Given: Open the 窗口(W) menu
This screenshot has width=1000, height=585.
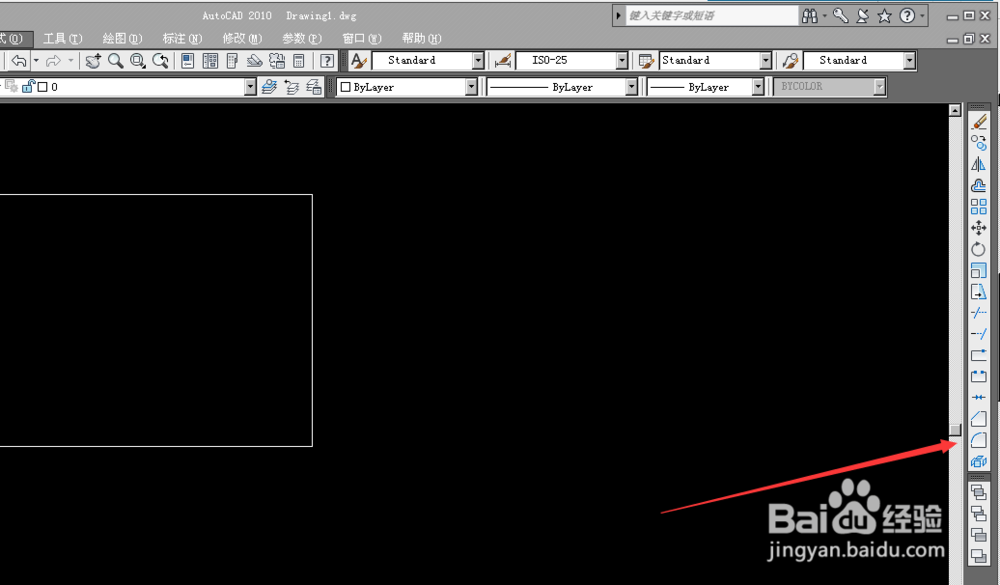Looking at the screenshot, I should (362, 39).
